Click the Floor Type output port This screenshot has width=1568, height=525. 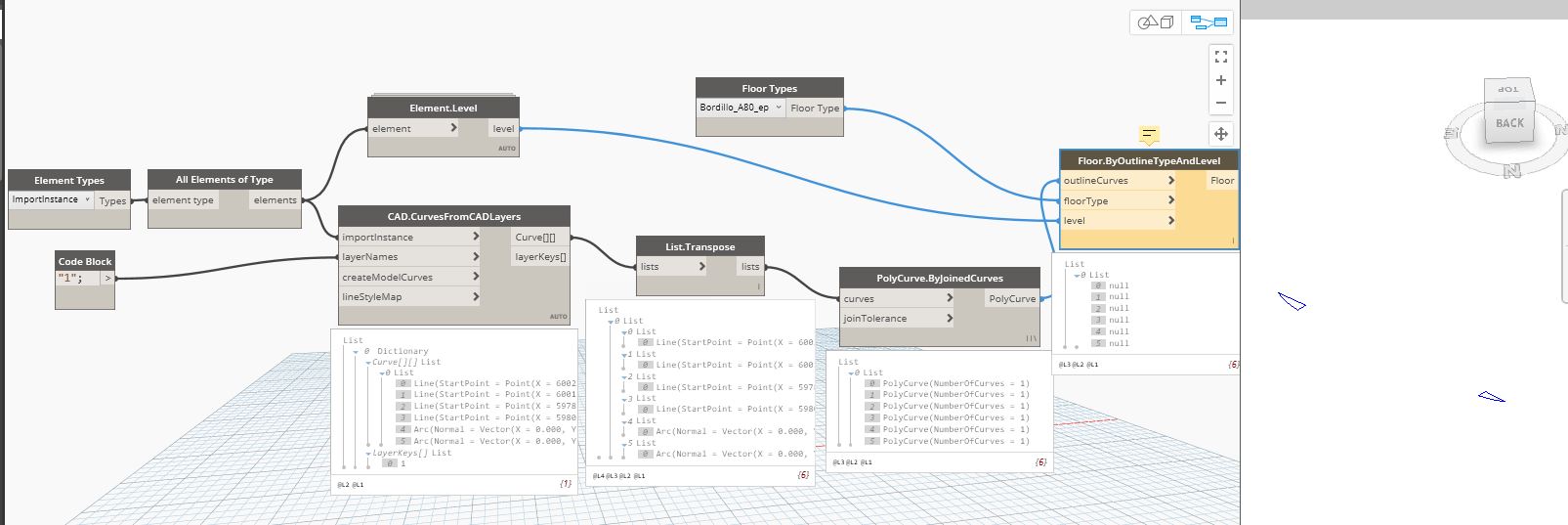[815, 108]
